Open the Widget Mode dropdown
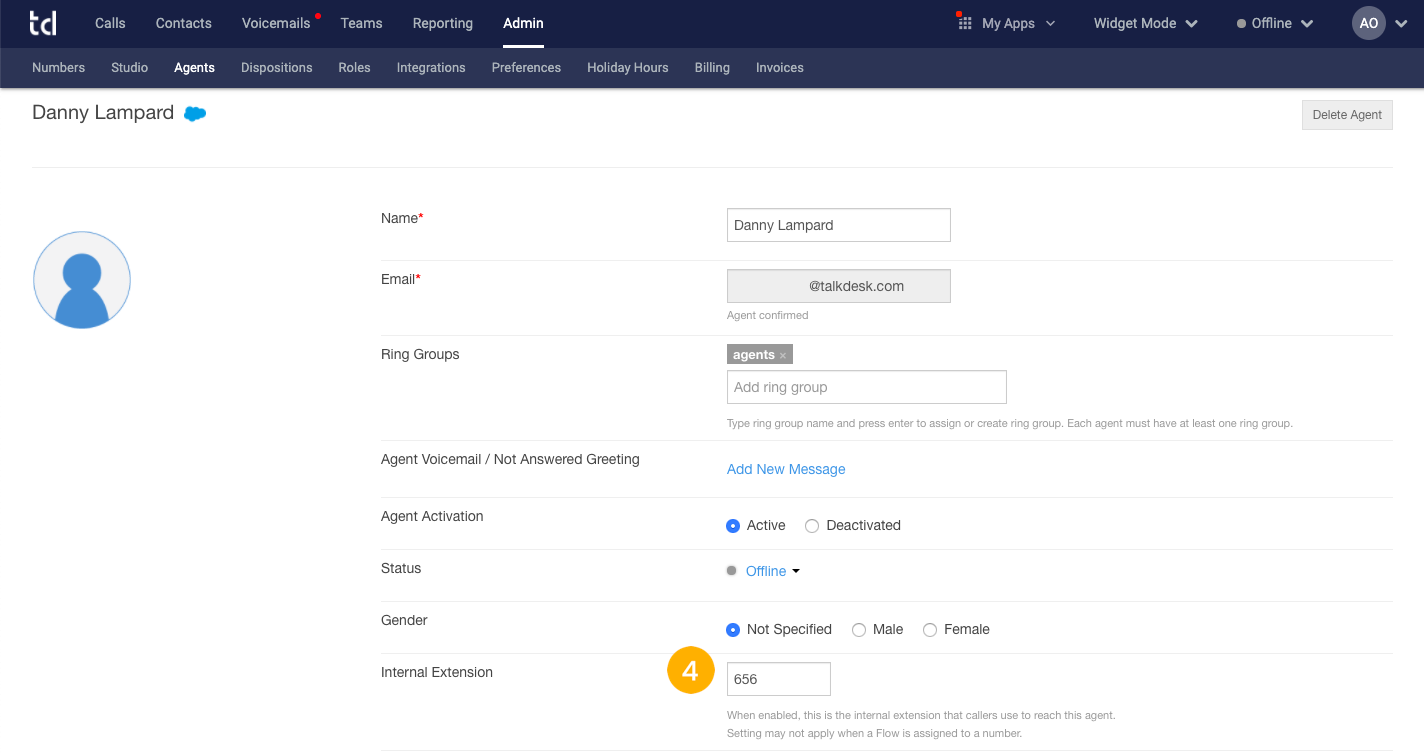This screenshot has height=756, width=1424. 1146,23
